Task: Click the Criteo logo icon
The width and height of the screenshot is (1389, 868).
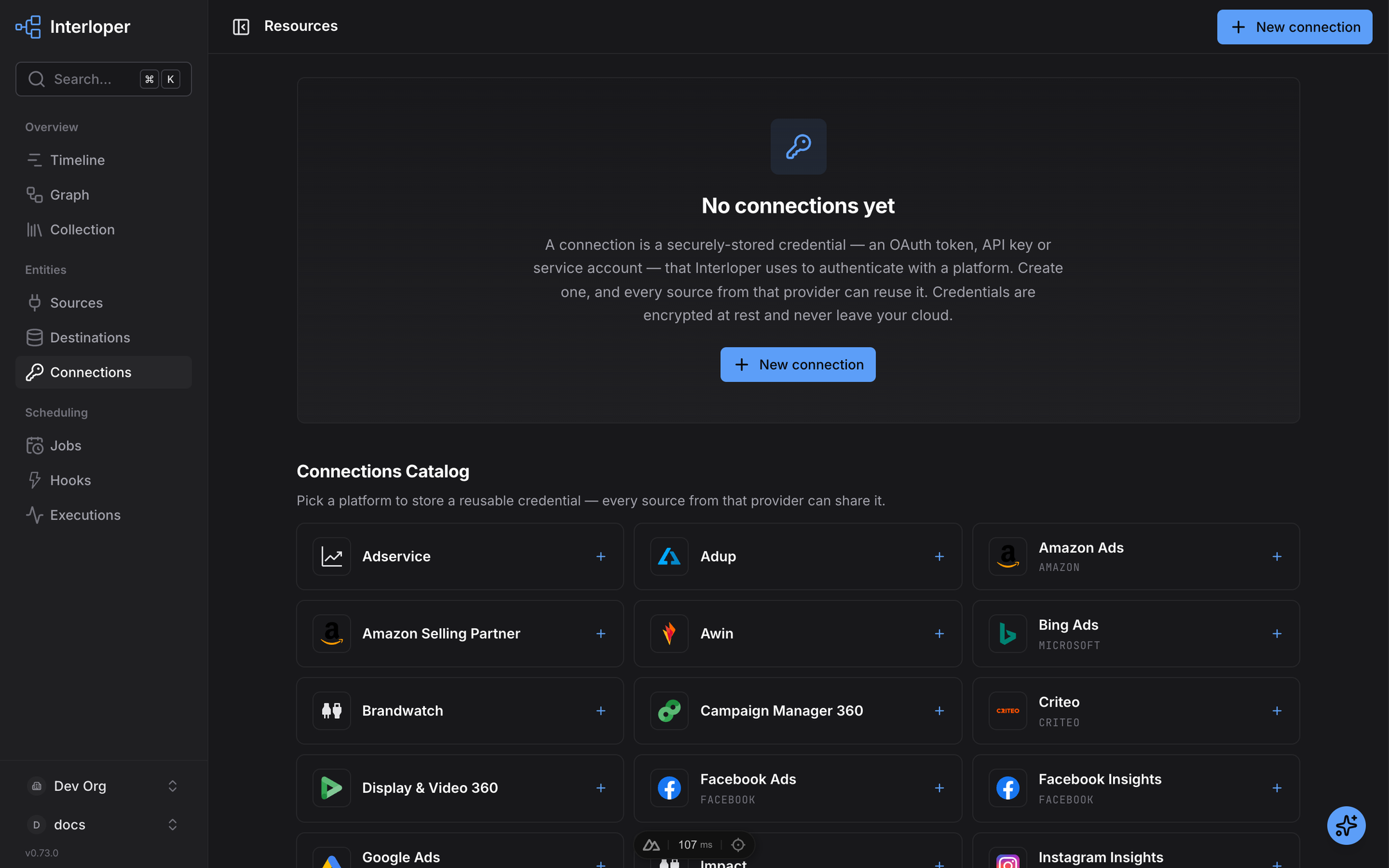Action: pyautogui.click(x=1008, y=710)
